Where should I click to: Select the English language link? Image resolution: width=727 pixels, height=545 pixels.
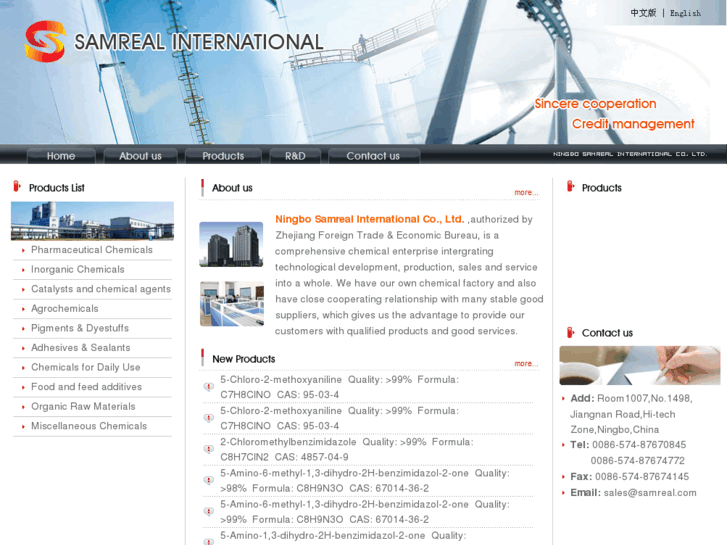(685, 13)
